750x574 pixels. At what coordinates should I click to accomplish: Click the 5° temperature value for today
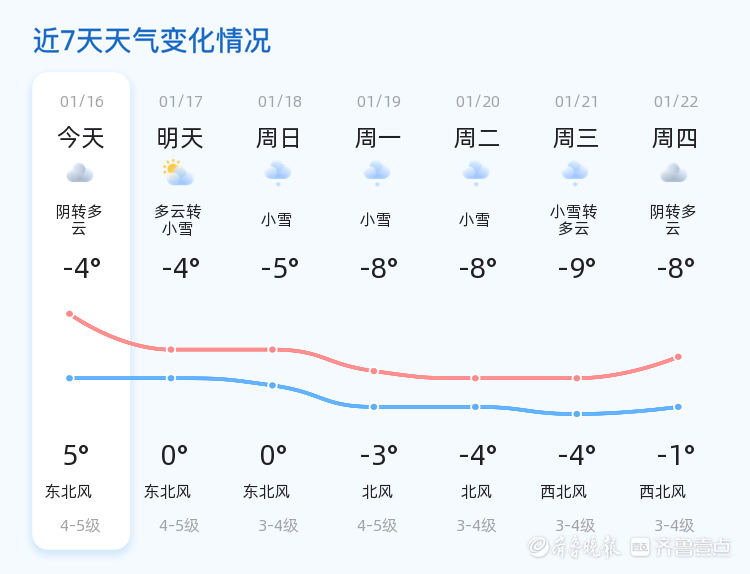click(x=76, y=456)
